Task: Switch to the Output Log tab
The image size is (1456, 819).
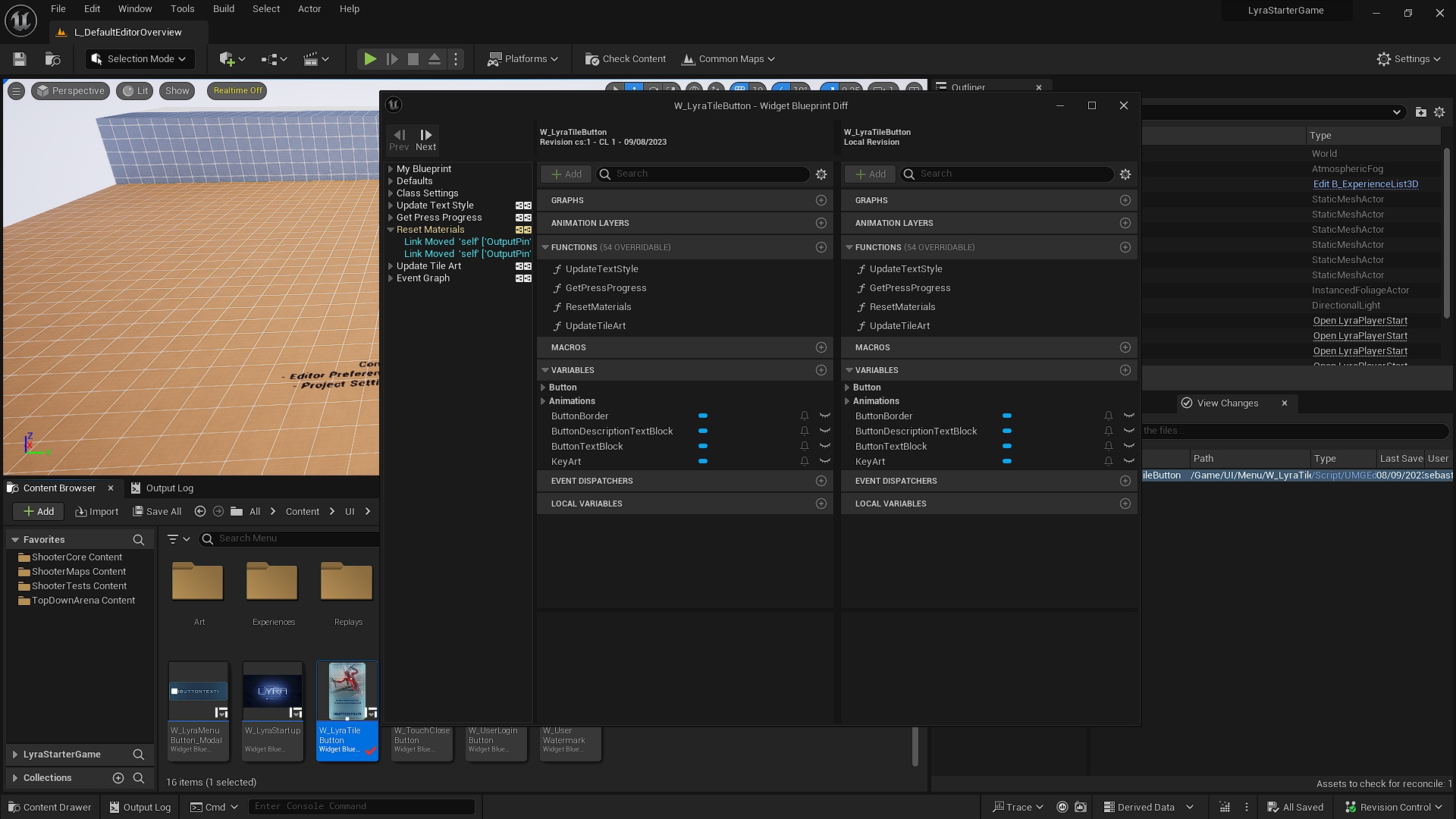Action: pos(169,488)
